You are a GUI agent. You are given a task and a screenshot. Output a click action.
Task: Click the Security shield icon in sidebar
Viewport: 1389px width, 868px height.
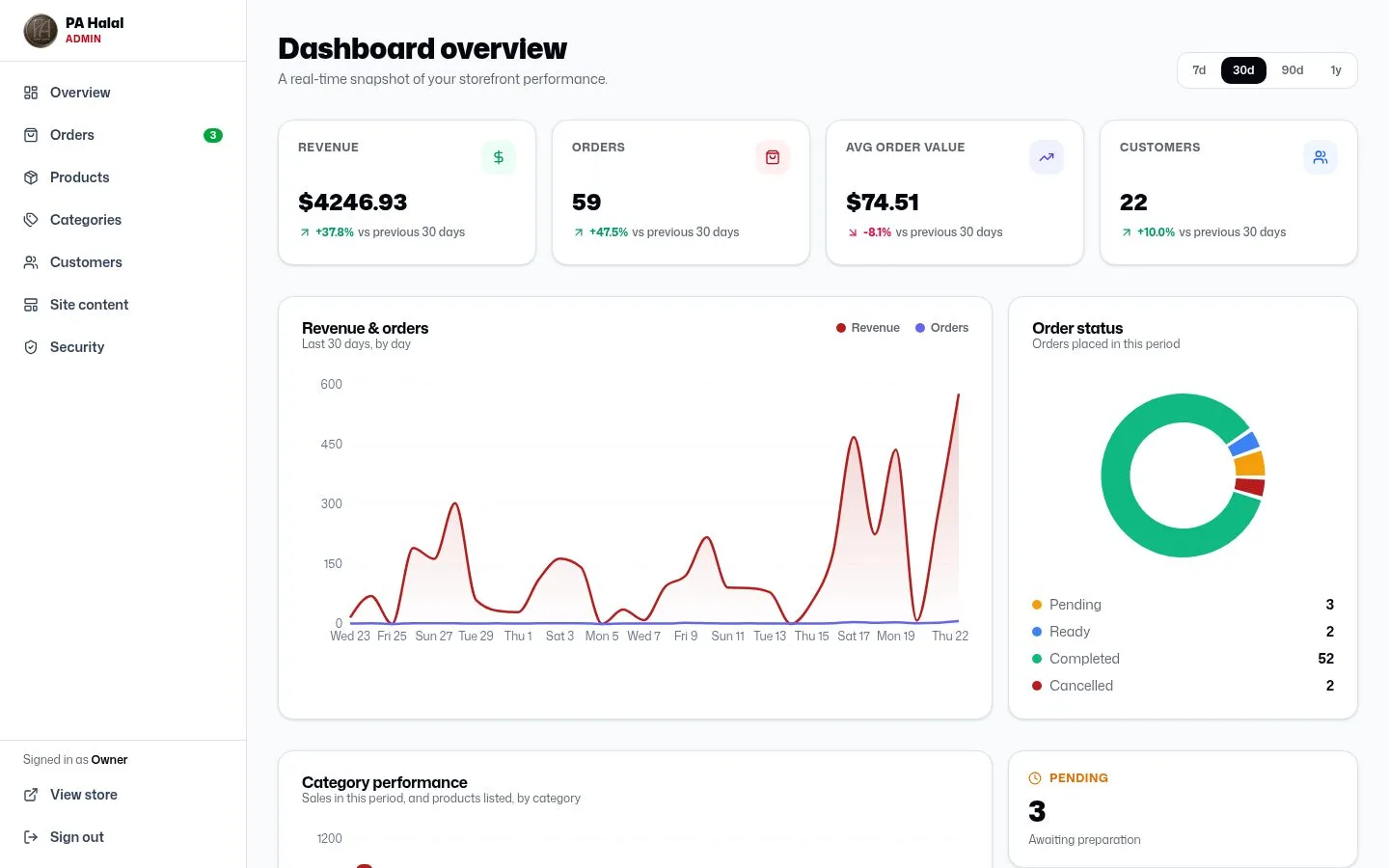[31, 347]
